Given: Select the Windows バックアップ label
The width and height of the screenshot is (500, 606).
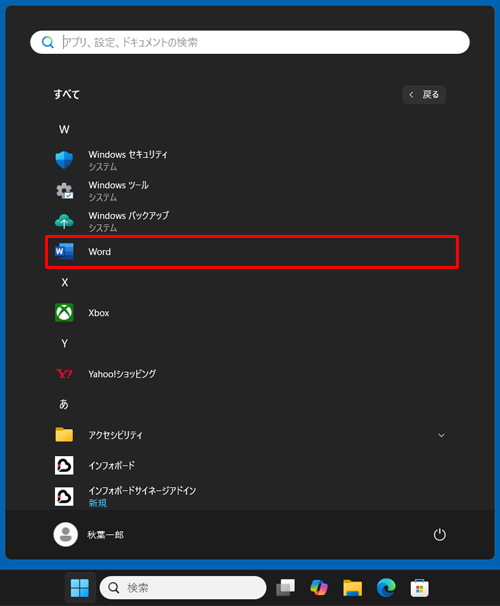Looking at the screenshot, I should click(129, 216).
